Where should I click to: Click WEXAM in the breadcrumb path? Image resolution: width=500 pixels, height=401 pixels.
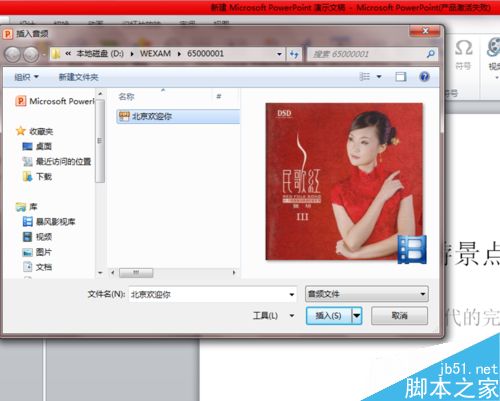pyautogui.click(x=155, y=54)
